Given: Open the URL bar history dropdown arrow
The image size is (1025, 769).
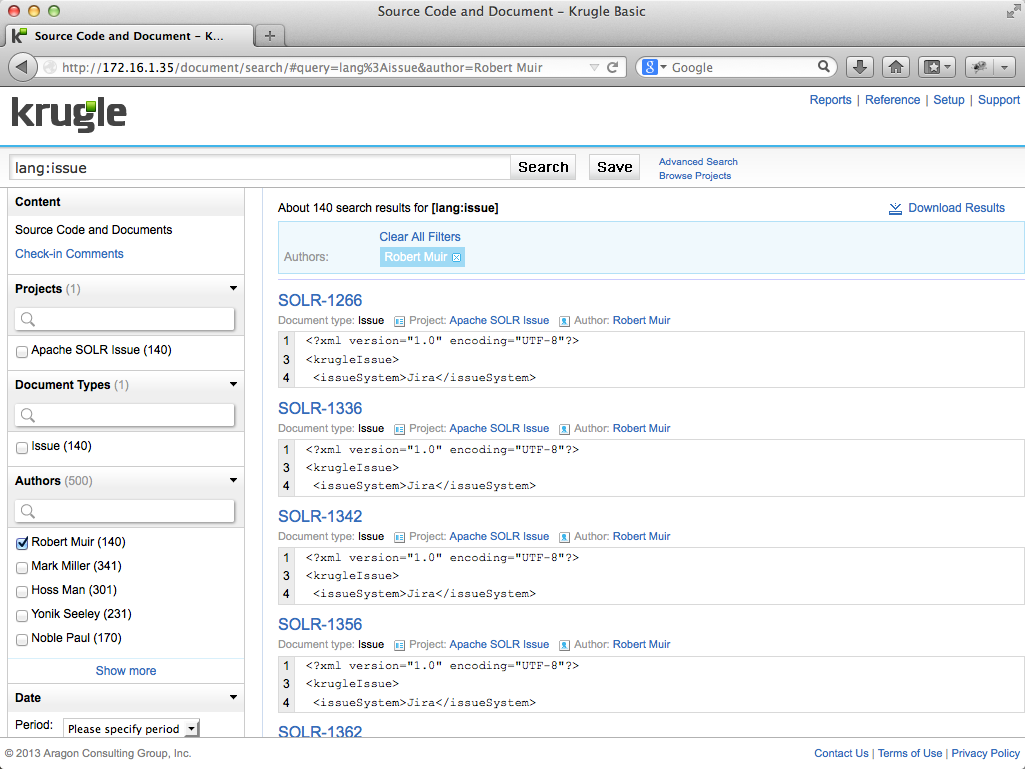Looking at the screenshot, I should coord(594,67).
